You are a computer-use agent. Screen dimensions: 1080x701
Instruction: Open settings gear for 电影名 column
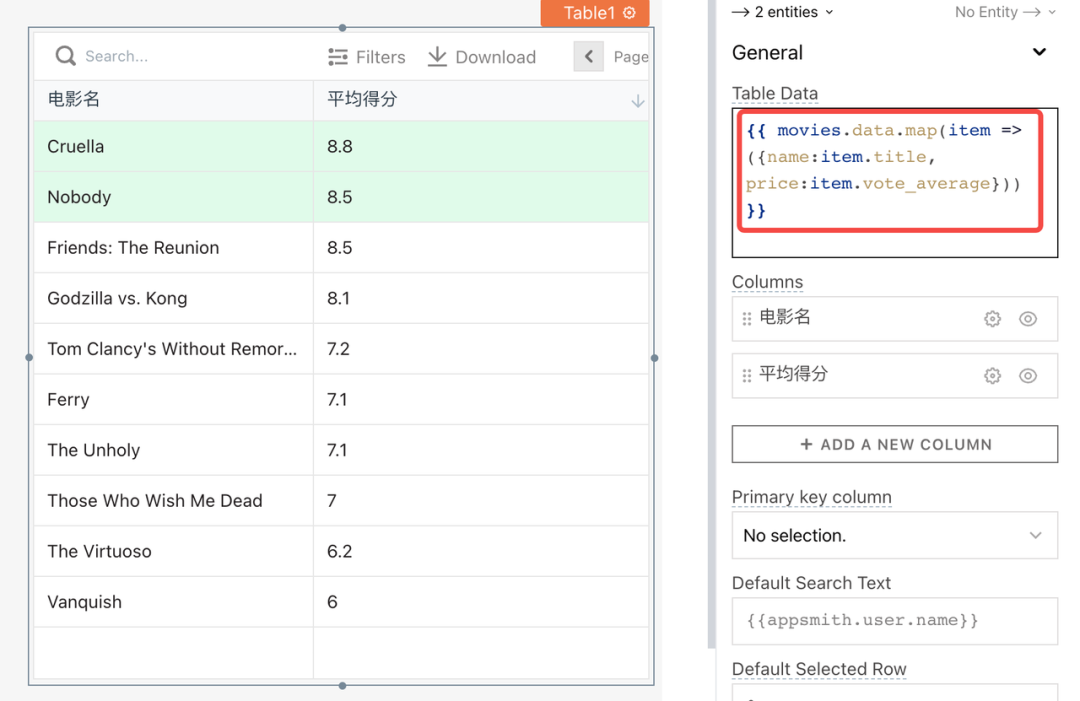point(992,319)
